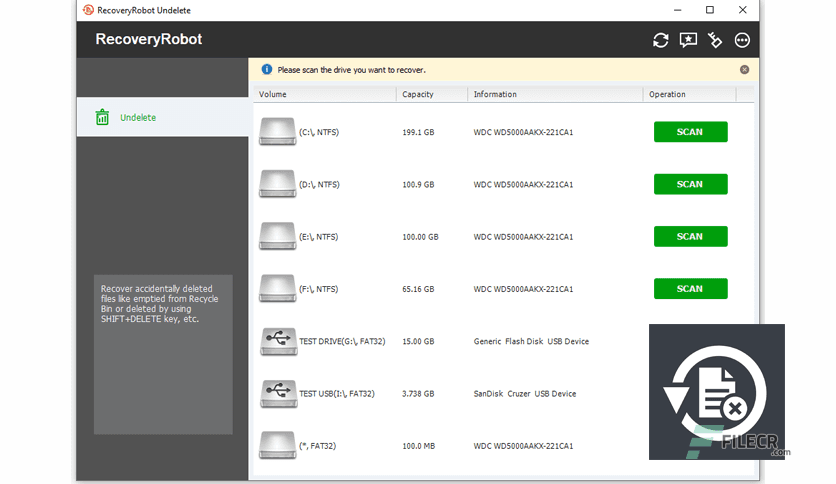836x484 pixels.
Task: Scan the F:\ NTFS drive
Action: point(690,288)
